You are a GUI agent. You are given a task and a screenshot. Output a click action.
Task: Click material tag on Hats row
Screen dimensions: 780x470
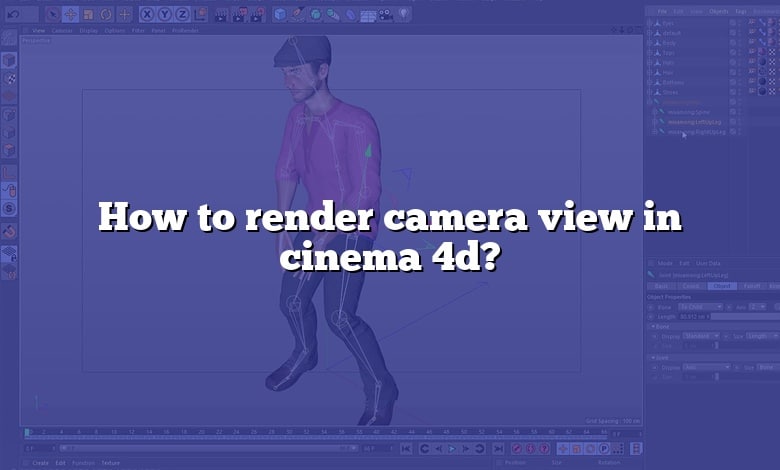point(763,62)
